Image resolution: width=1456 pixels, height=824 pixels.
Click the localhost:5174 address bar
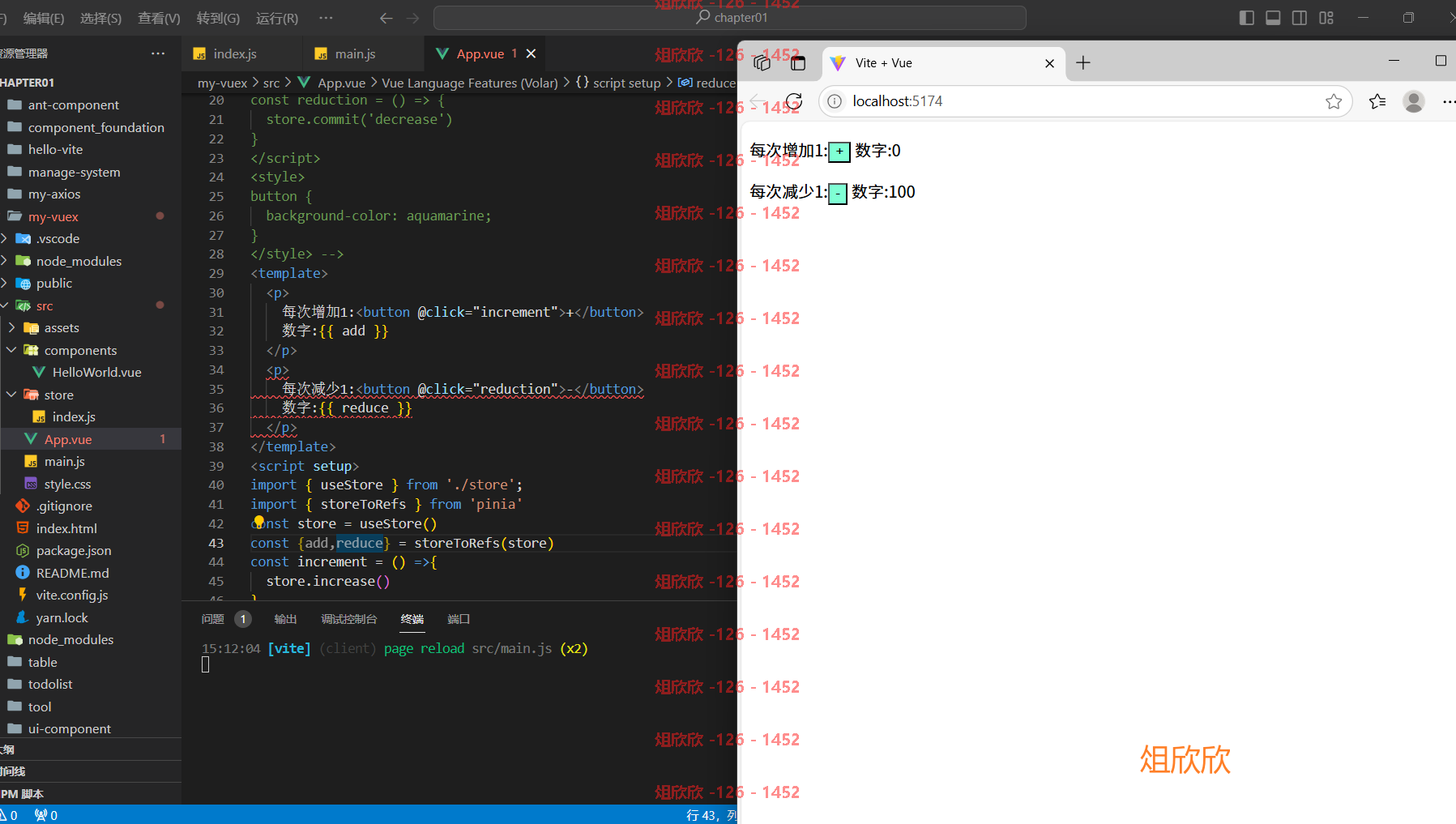(1084, 101)
